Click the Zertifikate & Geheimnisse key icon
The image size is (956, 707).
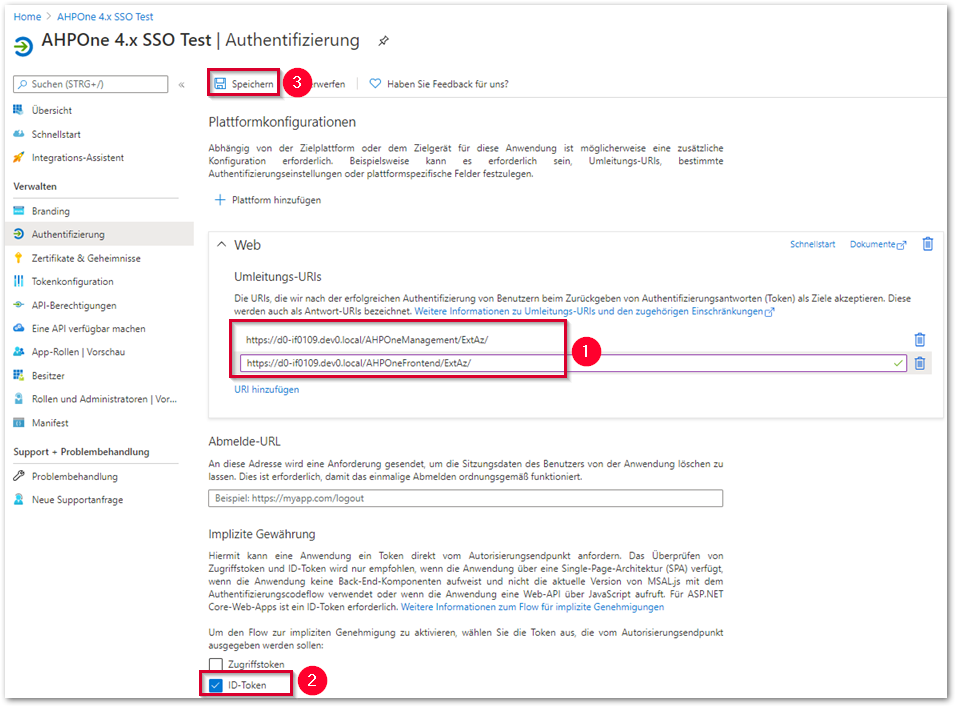click(x=18, y=258)
